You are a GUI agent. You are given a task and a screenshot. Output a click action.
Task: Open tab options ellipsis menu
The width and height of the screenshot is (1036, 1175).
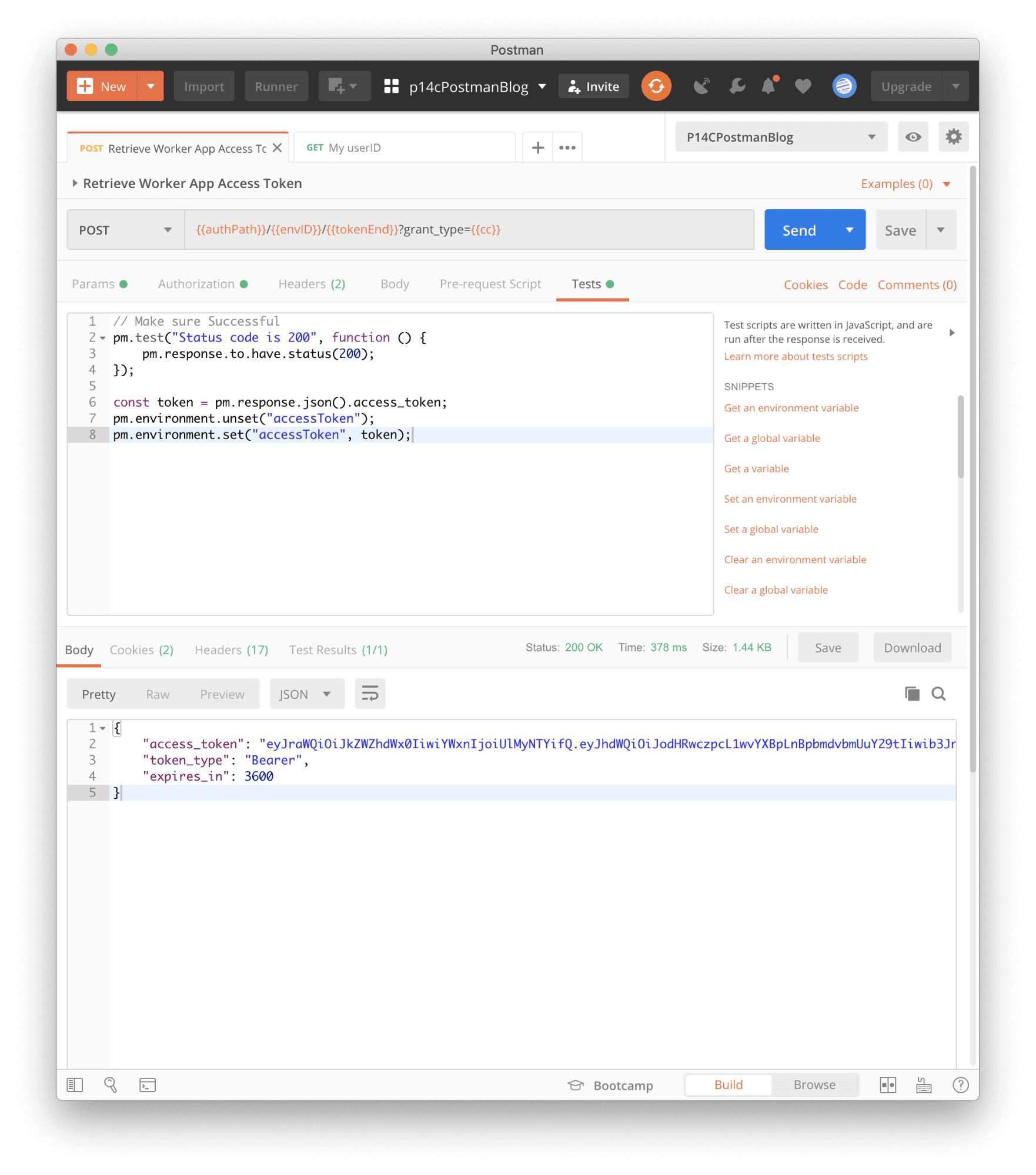(567, 148)
